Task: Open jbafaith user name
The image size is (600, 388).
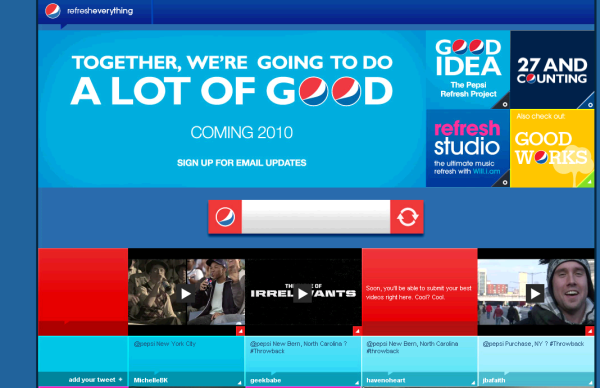Action: (x=494, y=380)
